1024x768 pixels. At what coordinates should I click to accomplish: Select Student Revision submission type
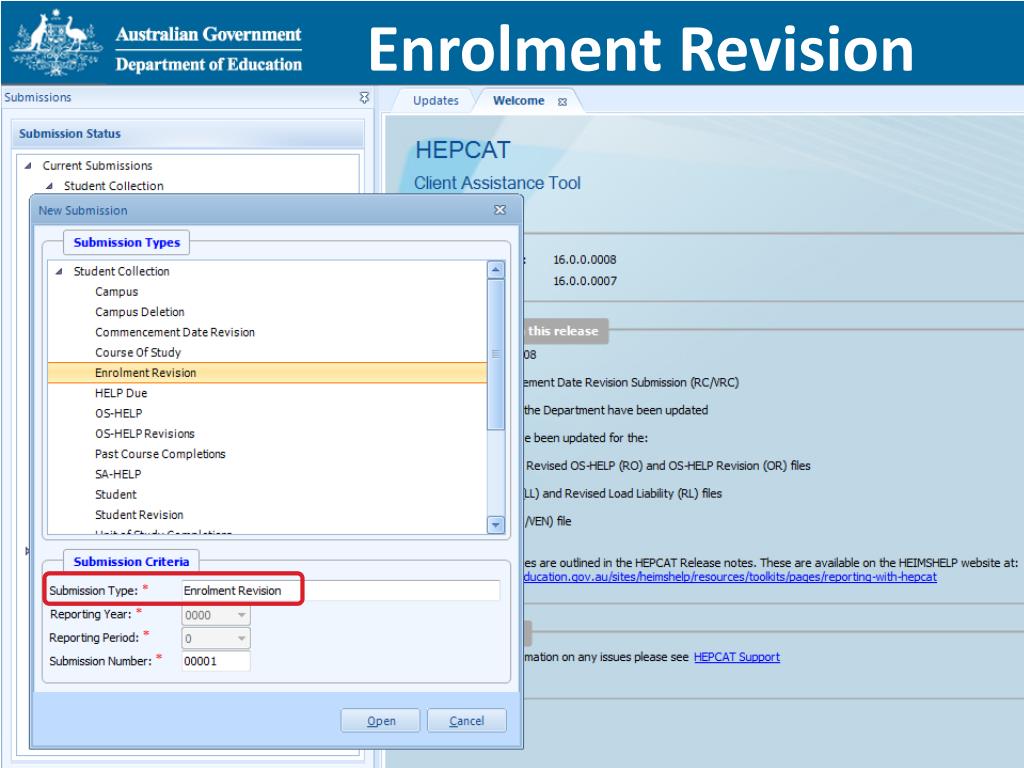click(x=139, y=515)
